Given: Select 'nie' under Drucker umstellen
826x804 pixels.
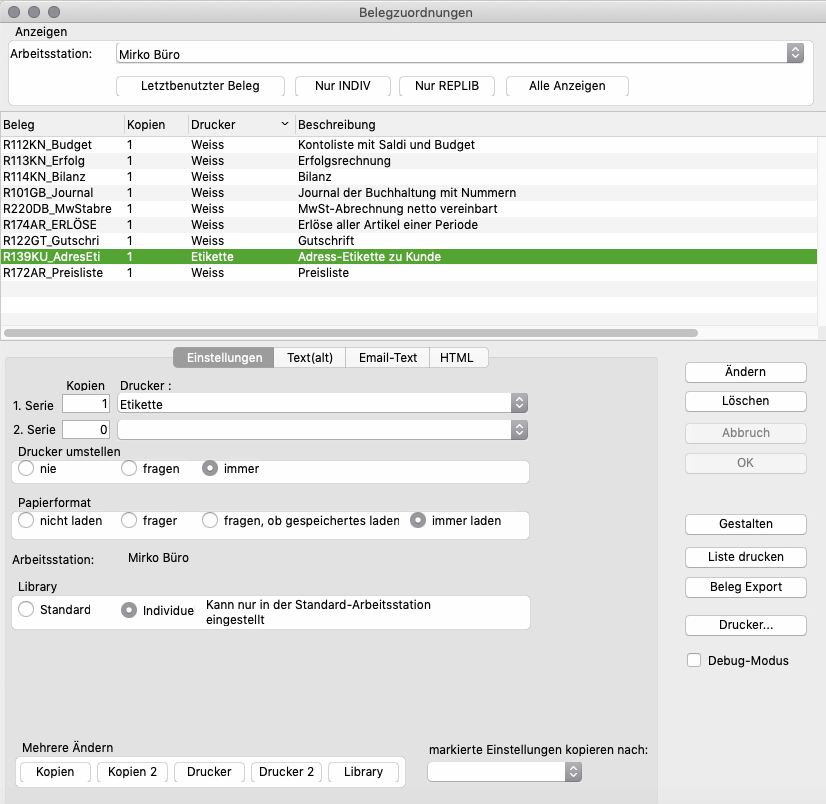Looking at the screenshot, I should (x=26, y=468).
